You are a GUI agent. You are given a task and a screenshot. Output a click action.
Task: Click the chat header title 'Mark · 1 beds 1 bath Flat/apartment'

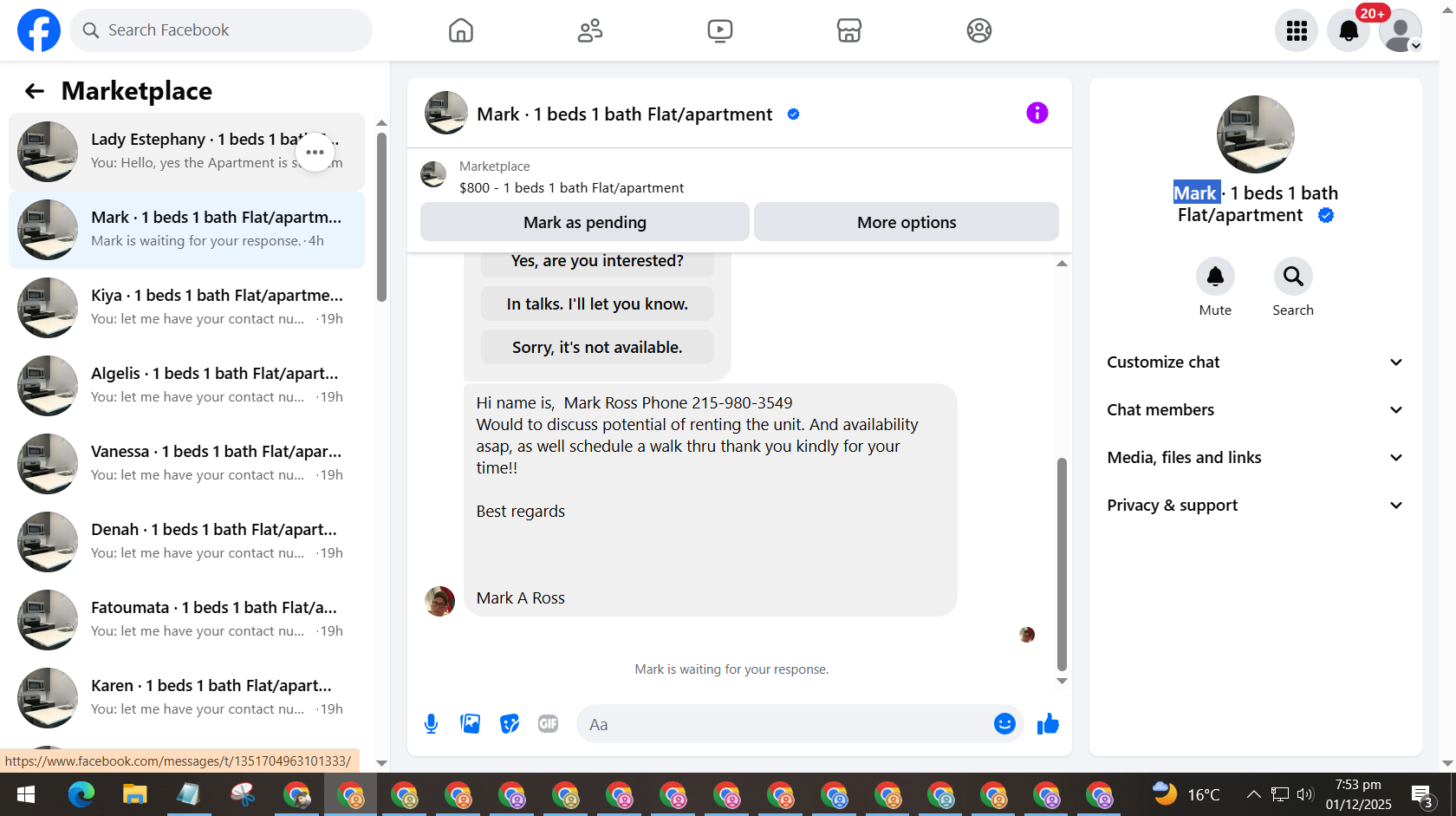[625, 114]
